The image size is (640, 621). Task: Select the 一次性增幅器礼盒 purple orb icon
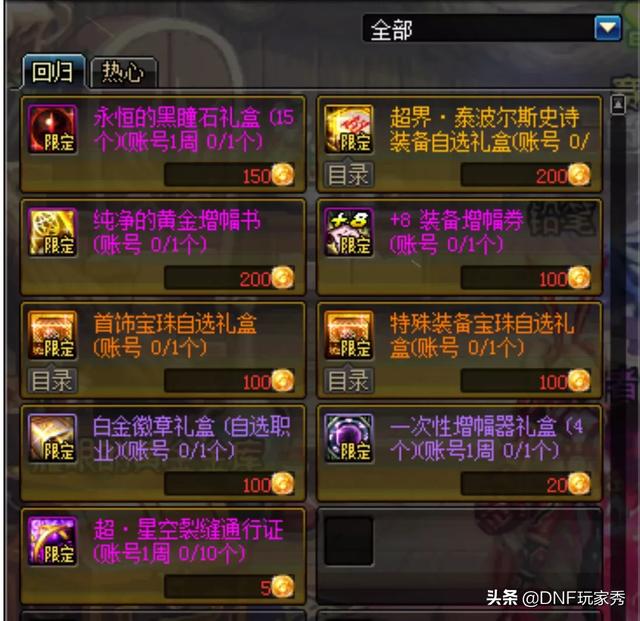click(x=349, y=438)
